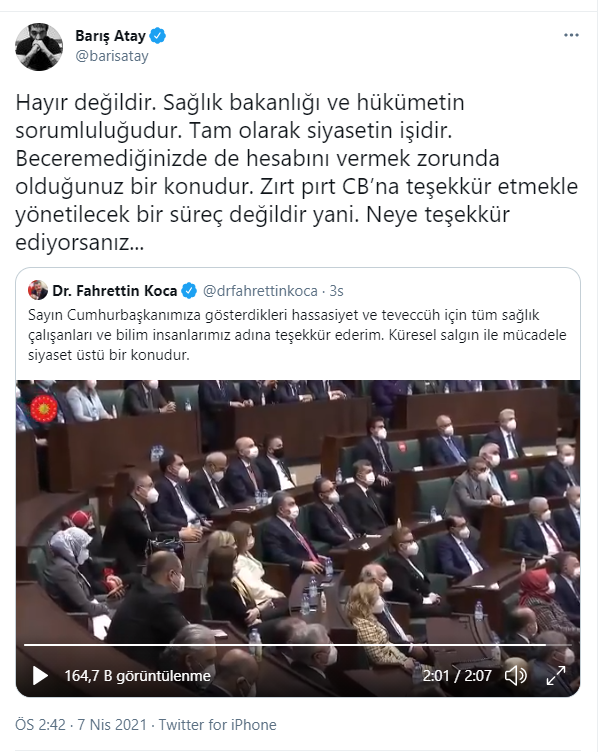The height and width of the screenshot is (752, 614).
Task: Click the tweet timestamp ÖS 2:42 · 7 Nis 2021
Action: pyautogui.click(x=81, y=724)
